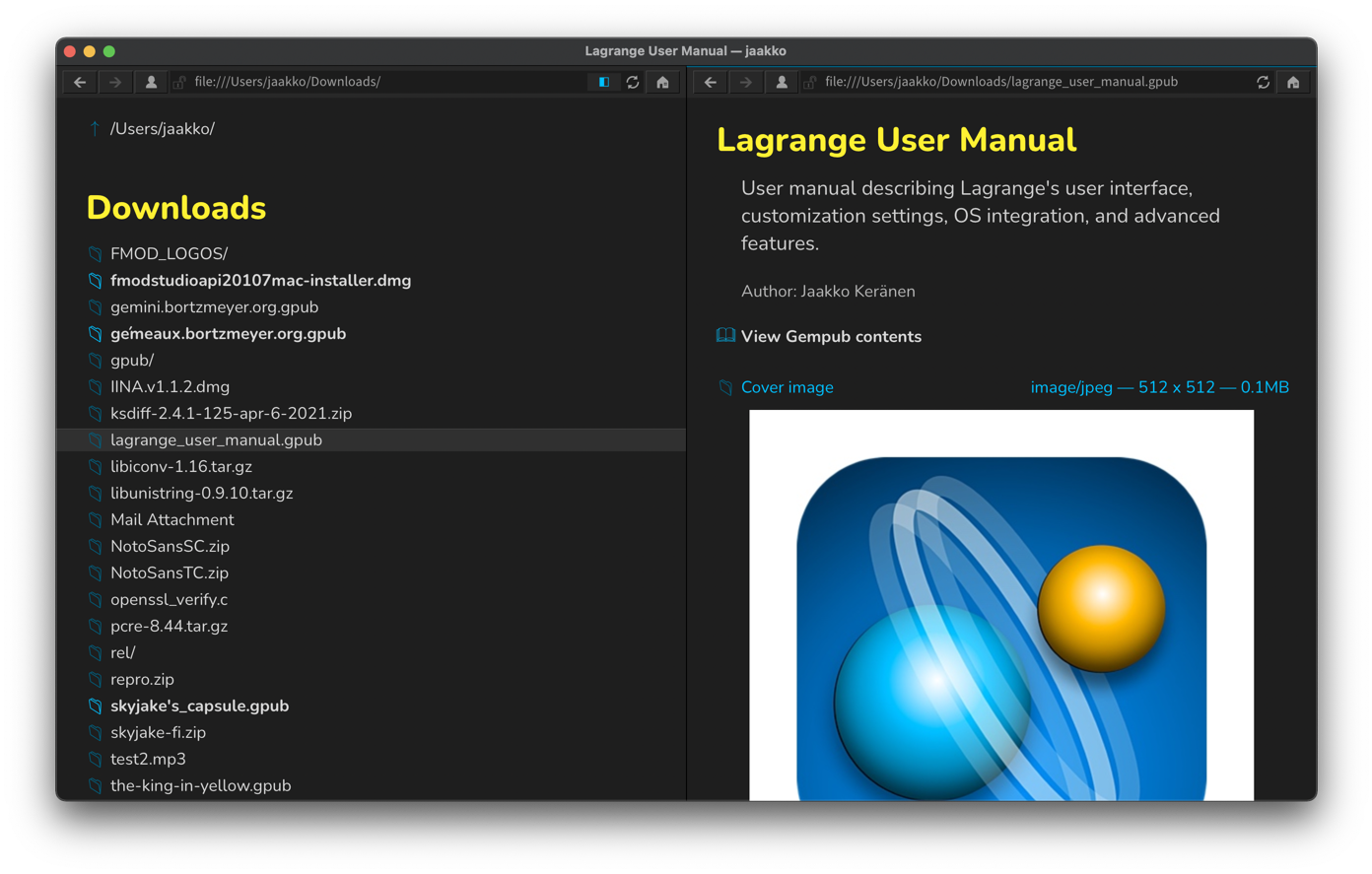Screen dimensions: 1372x874
Task: Open the rel/ folder
Action: [x=122, y=653]
